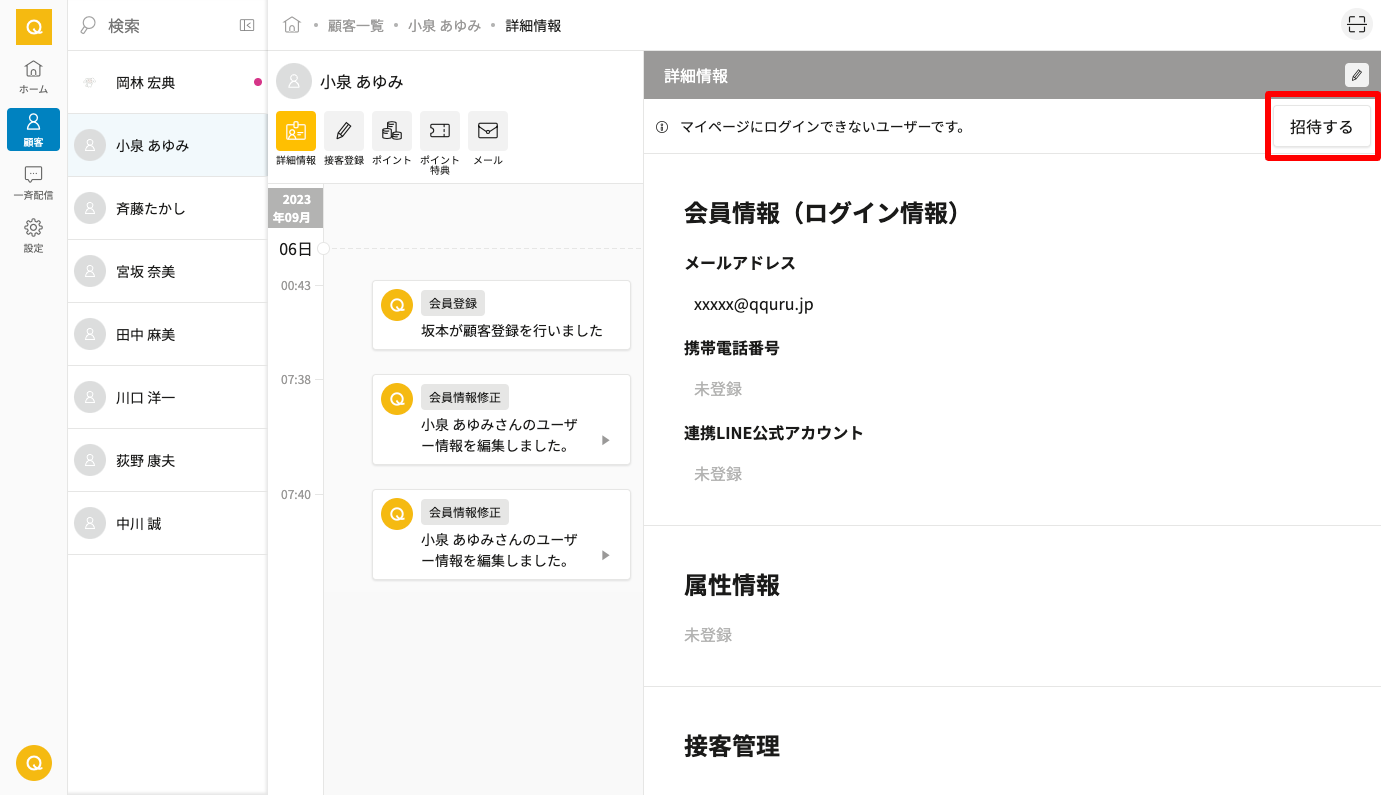Collapse the customer list sidebar panel
The width and height of the screenshot is (1381, 795).
pyautogui.click(x=247, y=25)
